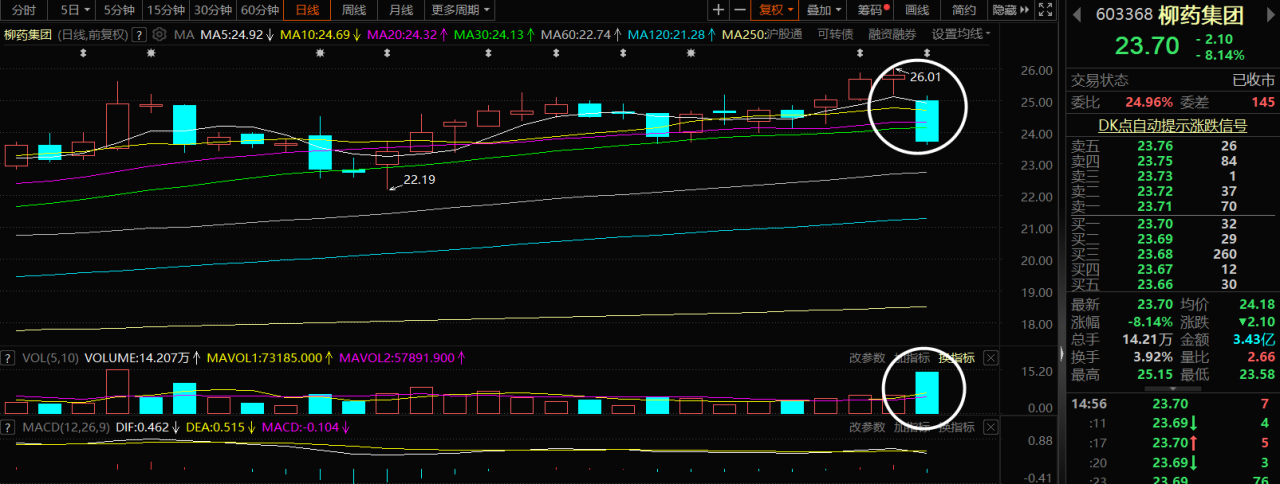The image size is (1280, 484).
Task: Open the 设置均线 dropdown
Action: pos(961,34)
